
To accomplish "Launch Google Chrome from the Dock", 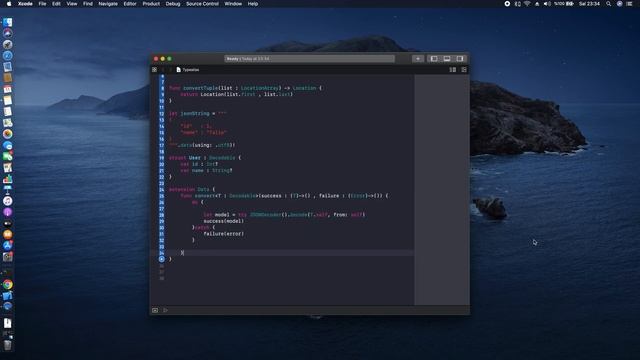I will 8,284.
